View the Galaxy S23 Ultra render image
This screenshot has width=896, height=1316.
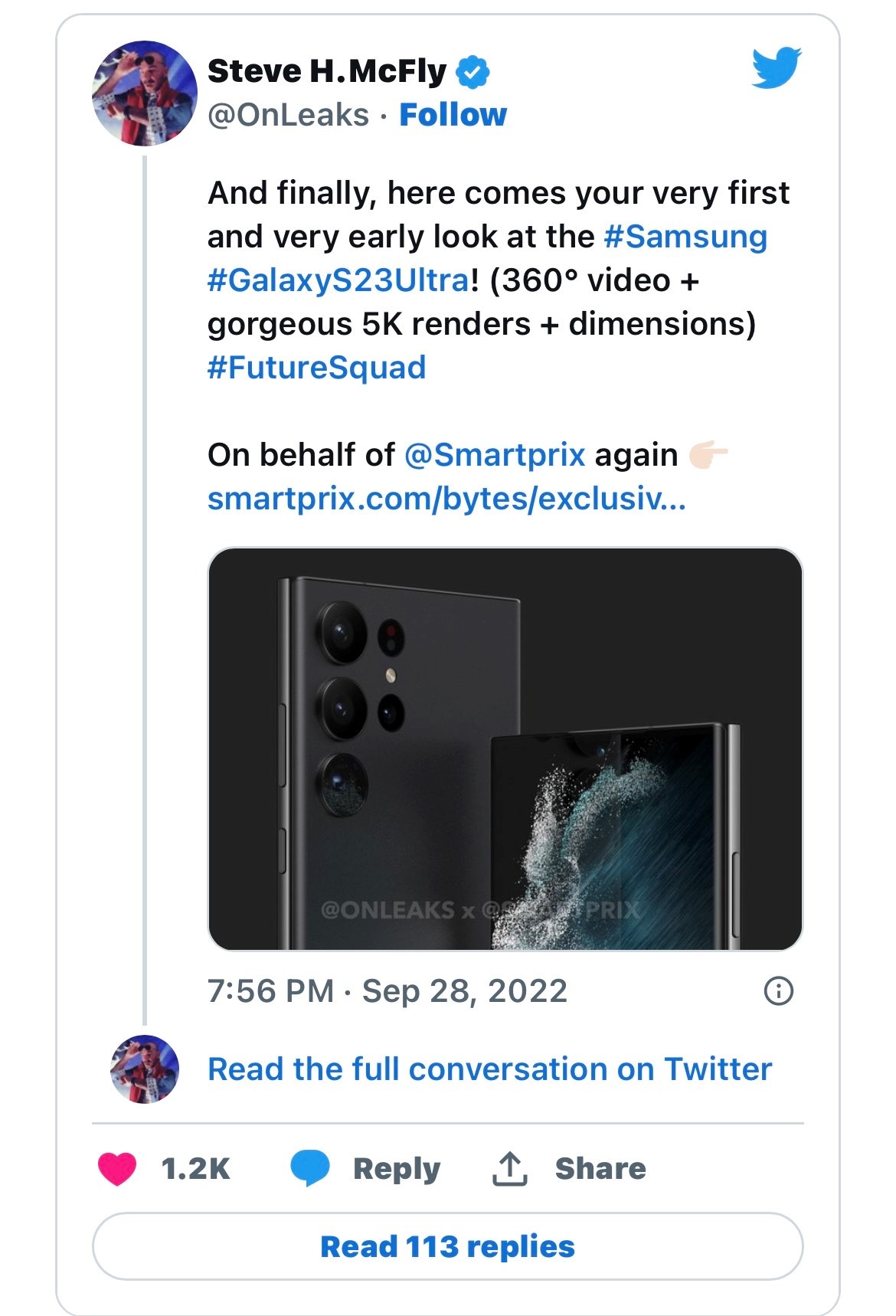tap(505, 748)
